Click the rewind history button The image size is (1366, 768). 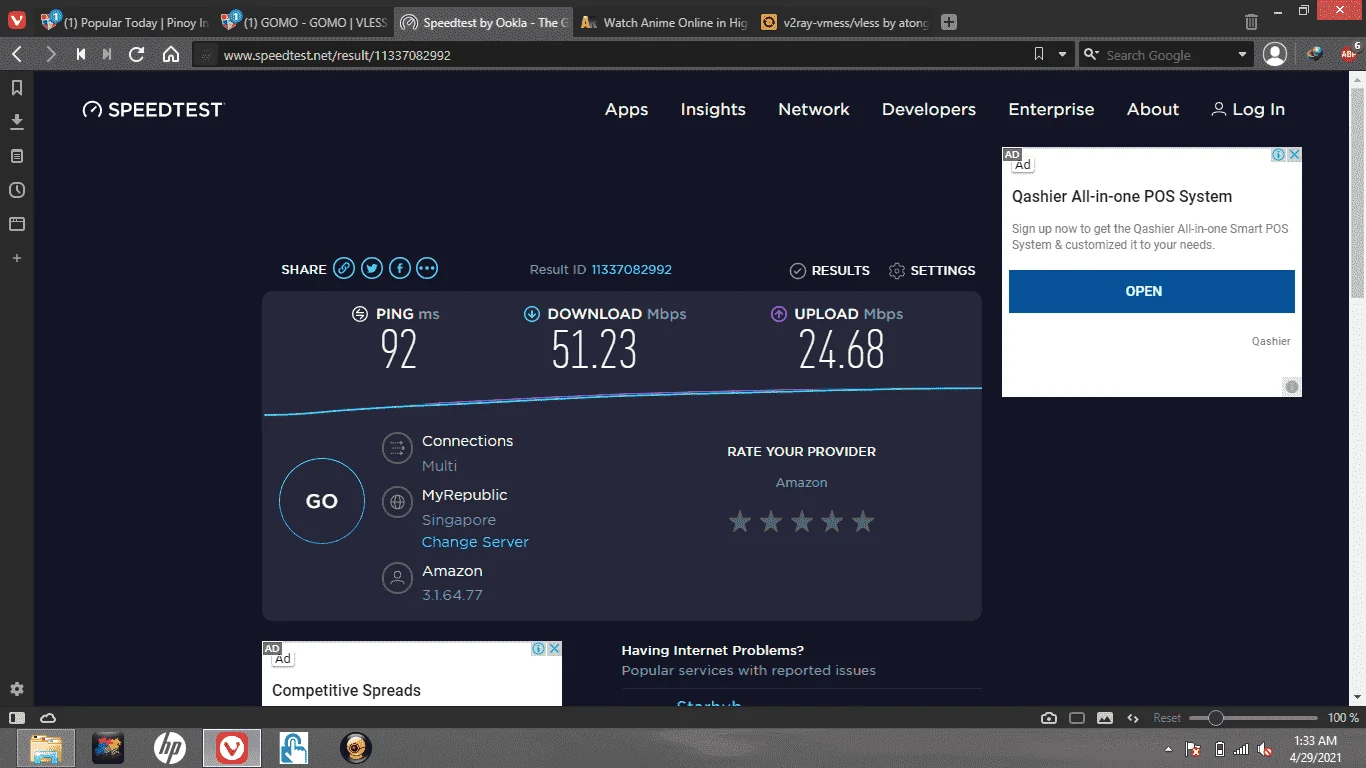point(81,54)
